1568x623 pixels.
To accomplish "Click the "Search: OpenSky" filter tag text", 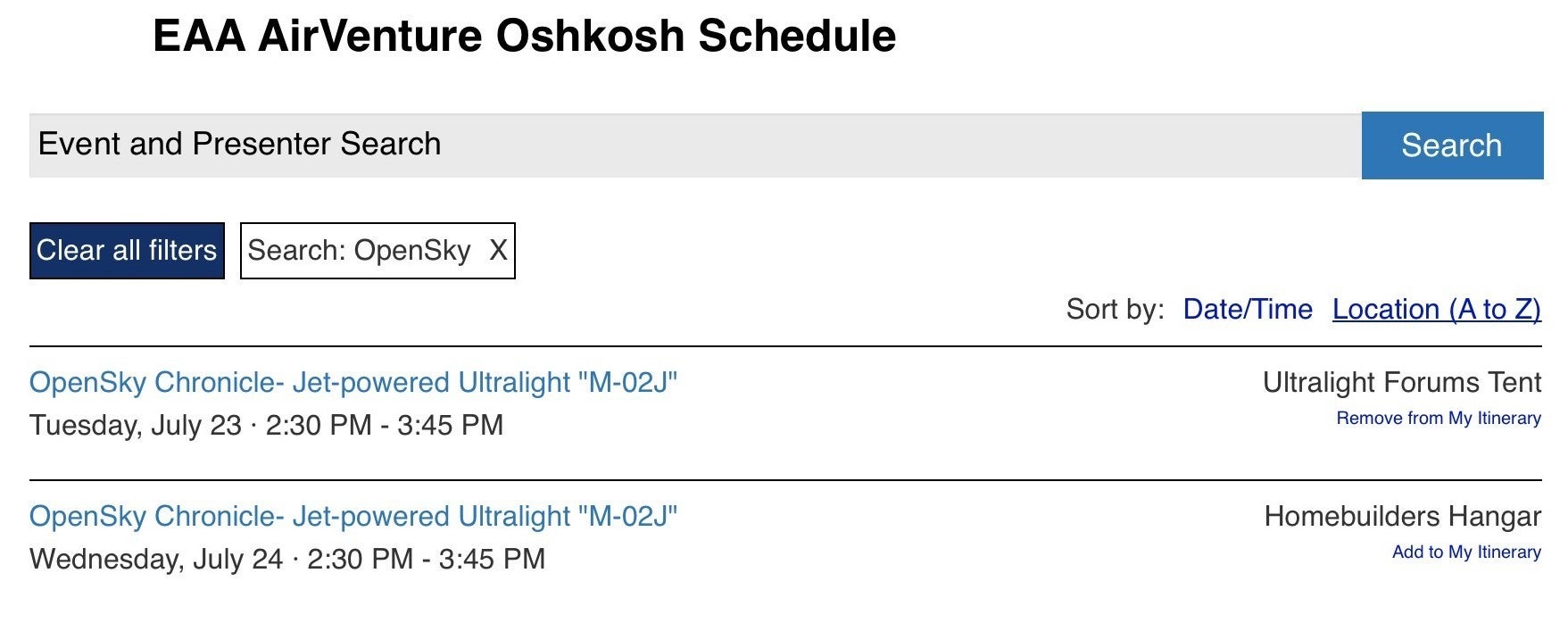I will (x=359, y=251).
